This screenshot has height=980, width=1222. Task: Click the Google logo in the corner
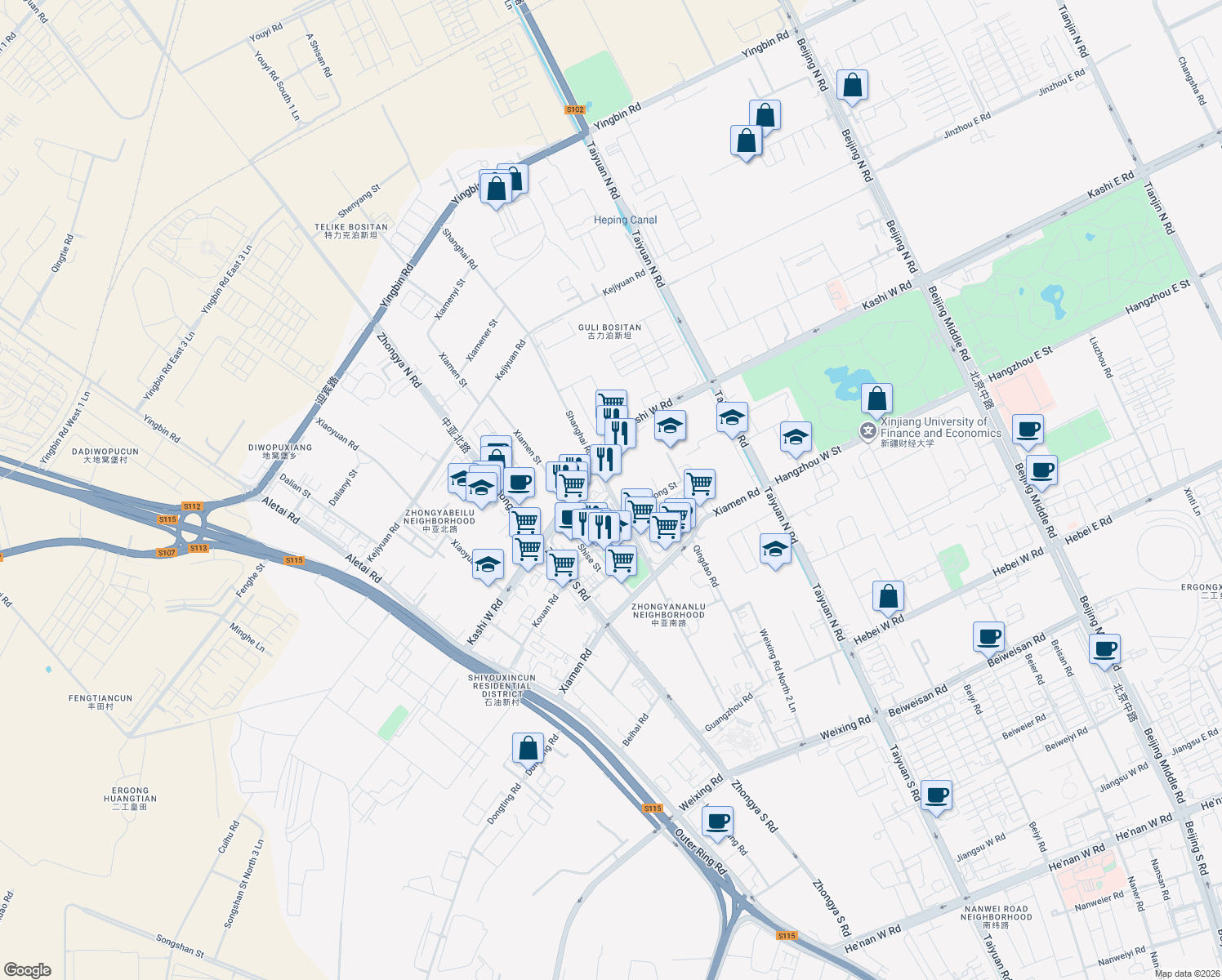[27, 969]
